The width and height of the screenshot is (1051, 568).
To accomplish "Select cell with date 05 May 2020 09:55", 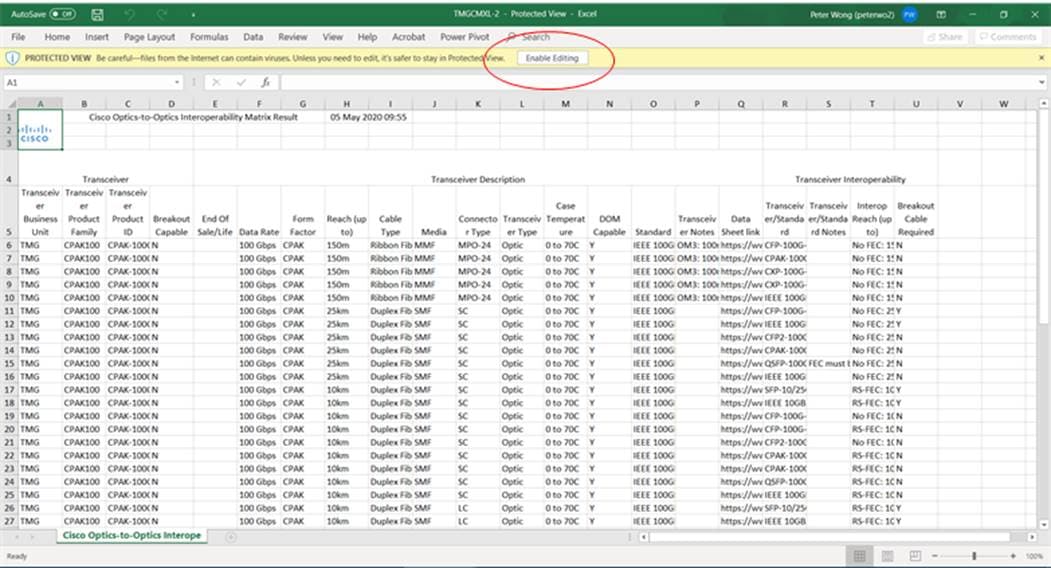I will (x=368, y=117).
